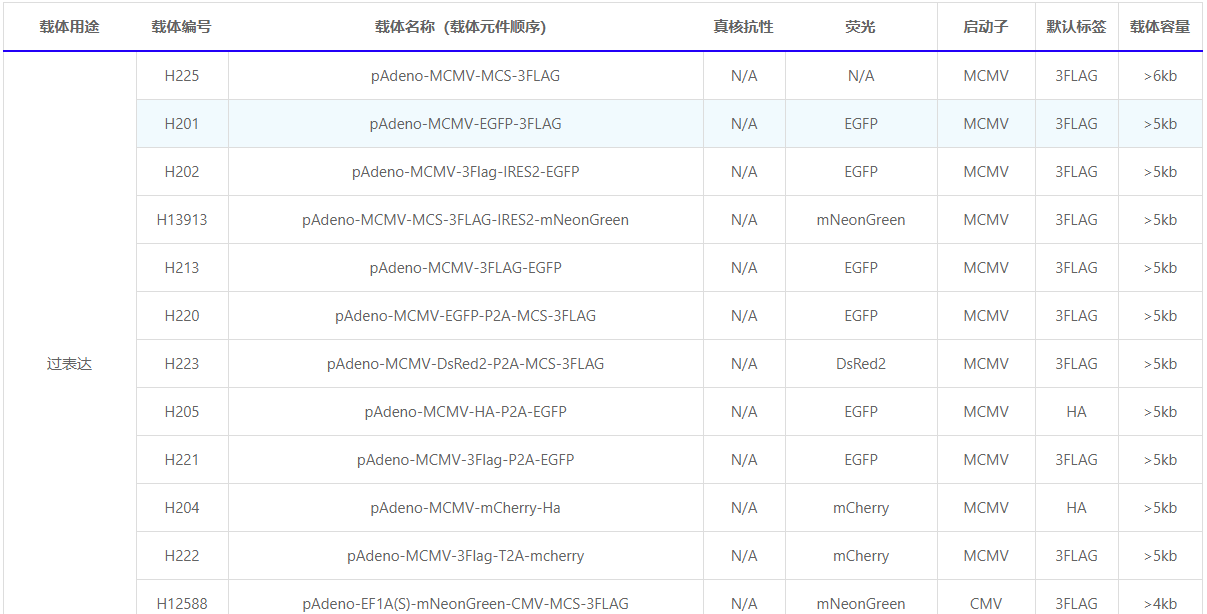Select vector number H12588
The width and height of the screenshot is (1207, 614).
click(182, 604)
